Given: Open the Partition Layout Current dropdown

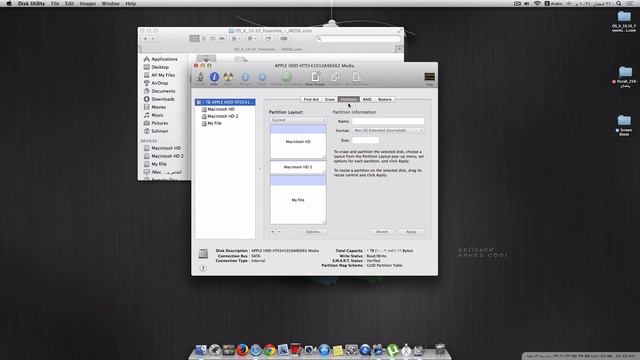Looking at the screenshot, I should click(x=298, y=120).
